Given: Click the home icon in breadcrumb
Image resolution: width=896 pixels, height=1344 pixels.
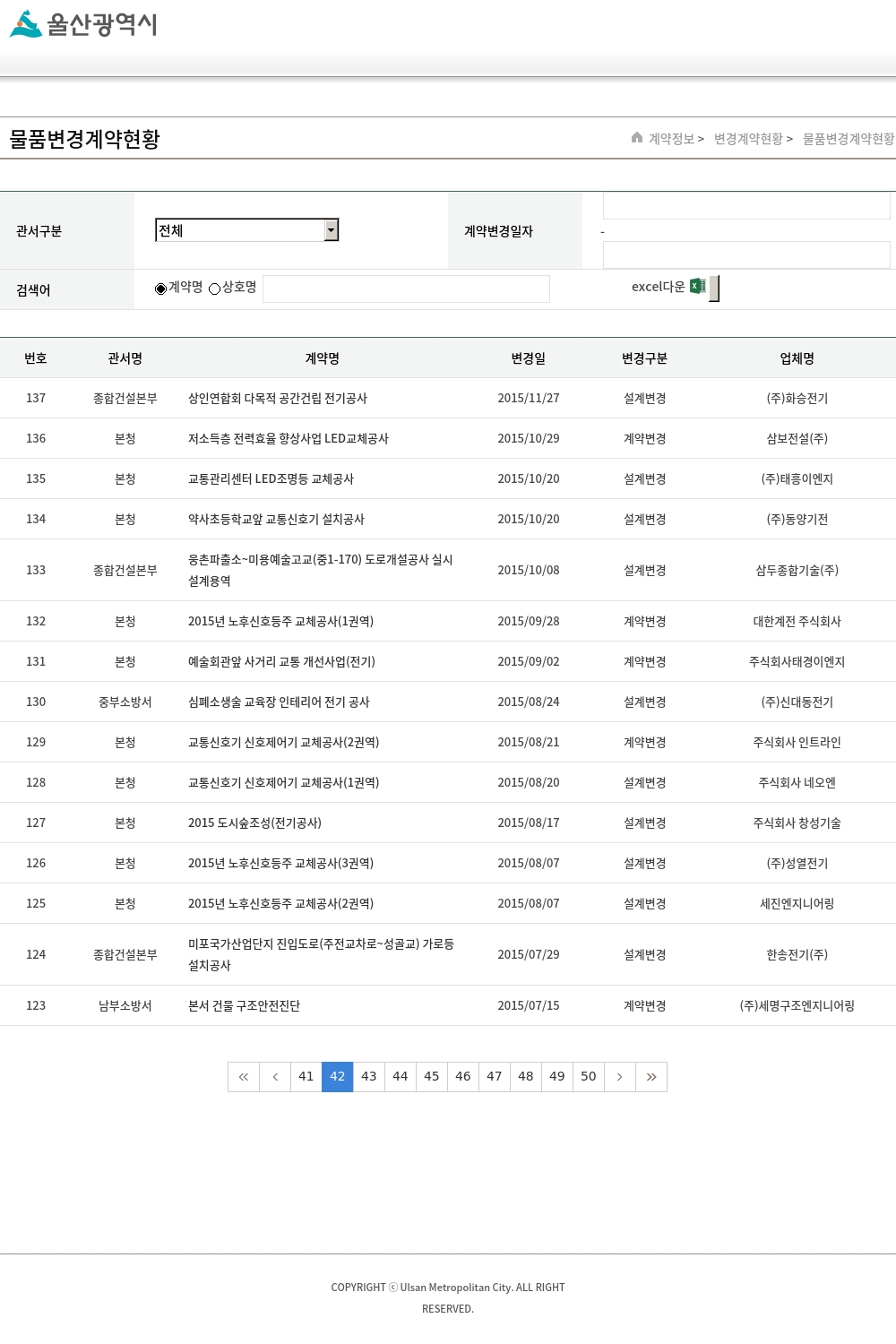Looking at the screenshot, I should pos(637,138).
